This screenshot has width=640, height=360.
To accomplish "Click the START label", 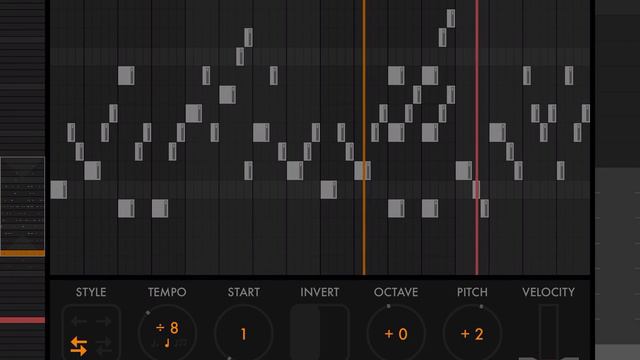I will coord(243,292).
